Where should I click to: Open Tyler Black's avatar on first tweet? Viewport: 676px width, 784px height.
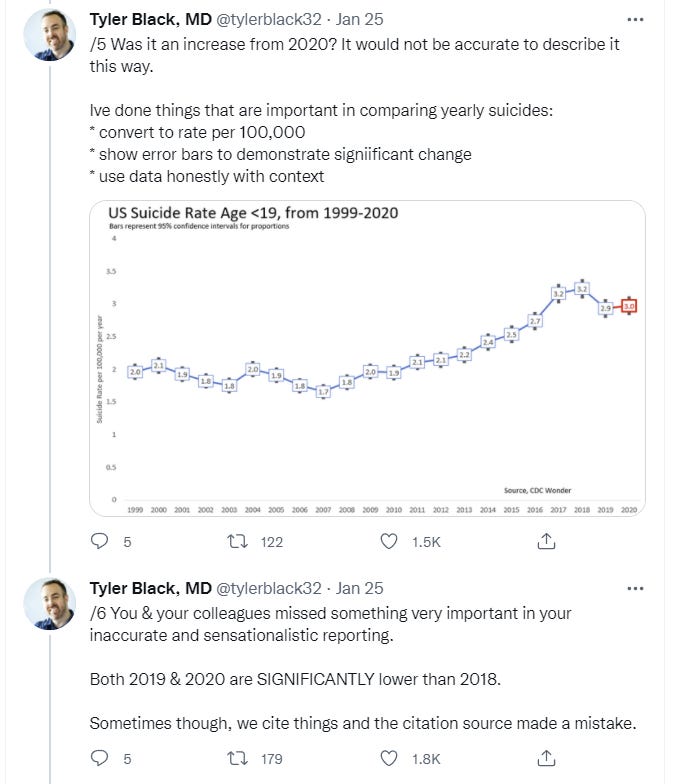pyautogui.click(x=48, y=37)
